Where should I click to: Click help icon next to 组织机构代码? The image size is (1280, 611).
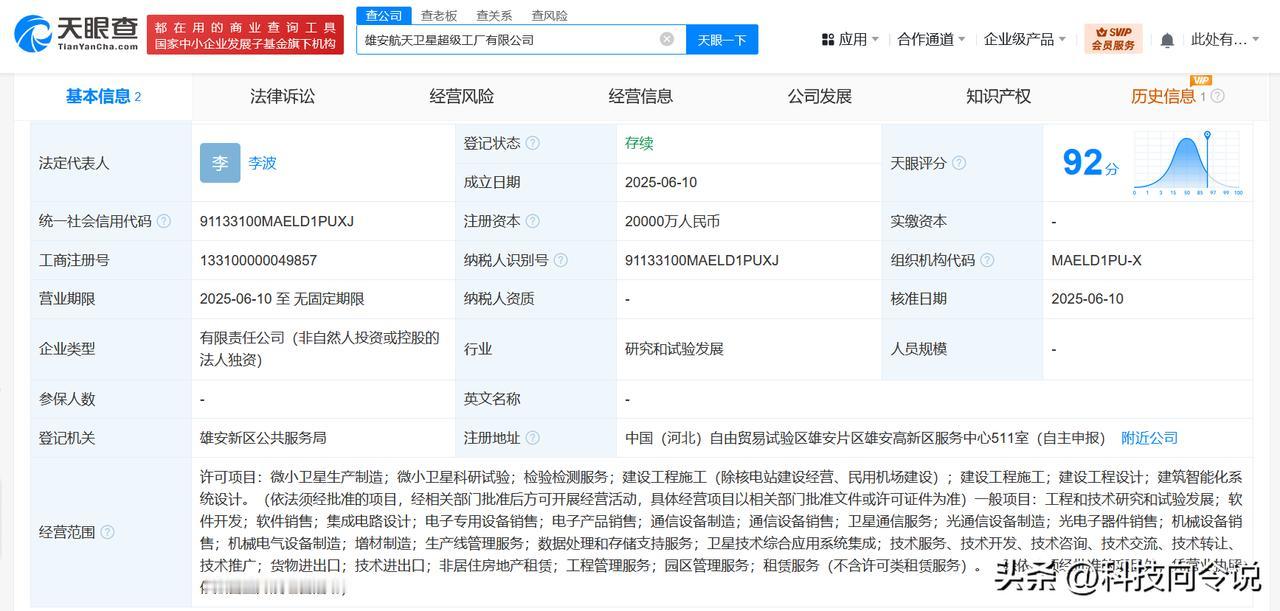click(987, 260)
